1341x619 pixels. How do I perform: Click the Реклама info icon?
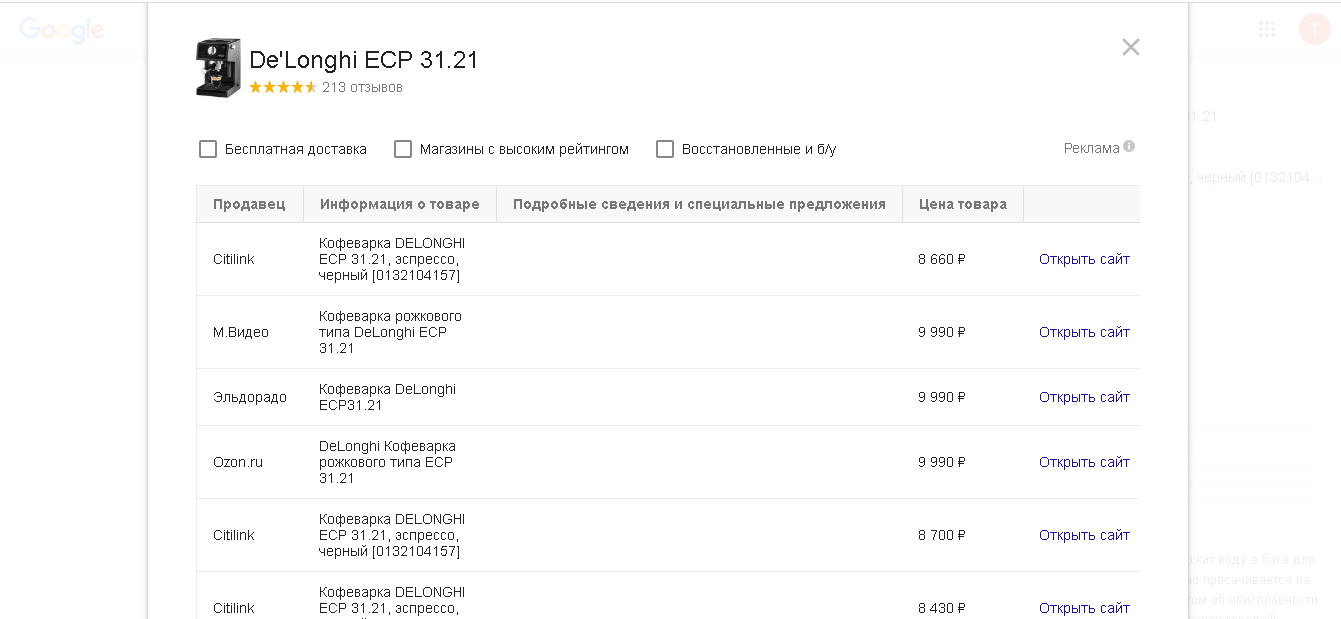tap(1129, 147)
